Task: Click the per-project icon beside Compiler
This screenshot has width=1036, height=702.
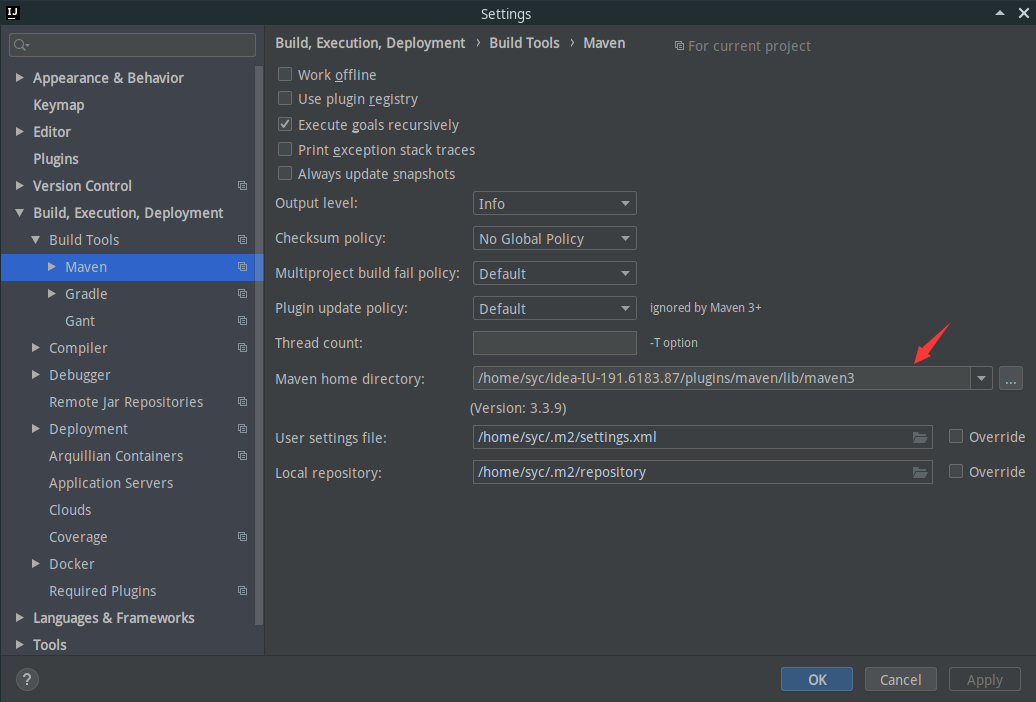Action: 242,348
